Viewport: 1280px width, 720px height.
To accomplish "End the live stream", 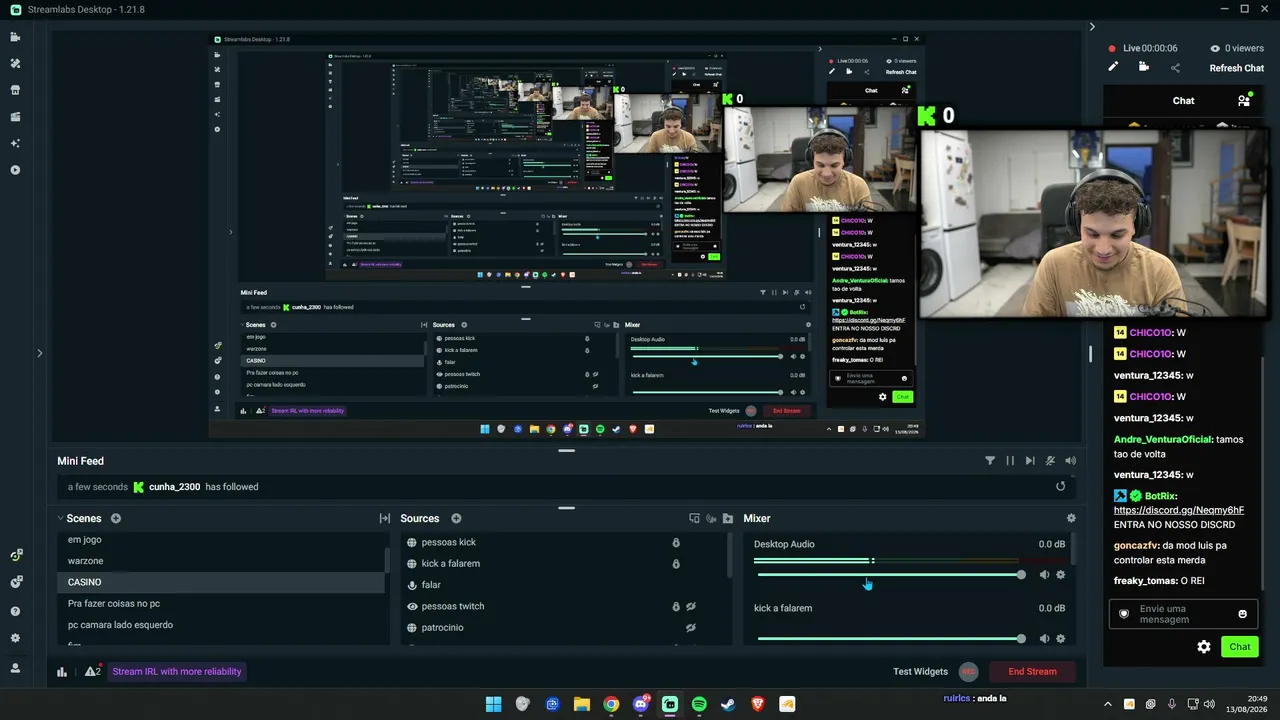I will (x=1032, y=672).
